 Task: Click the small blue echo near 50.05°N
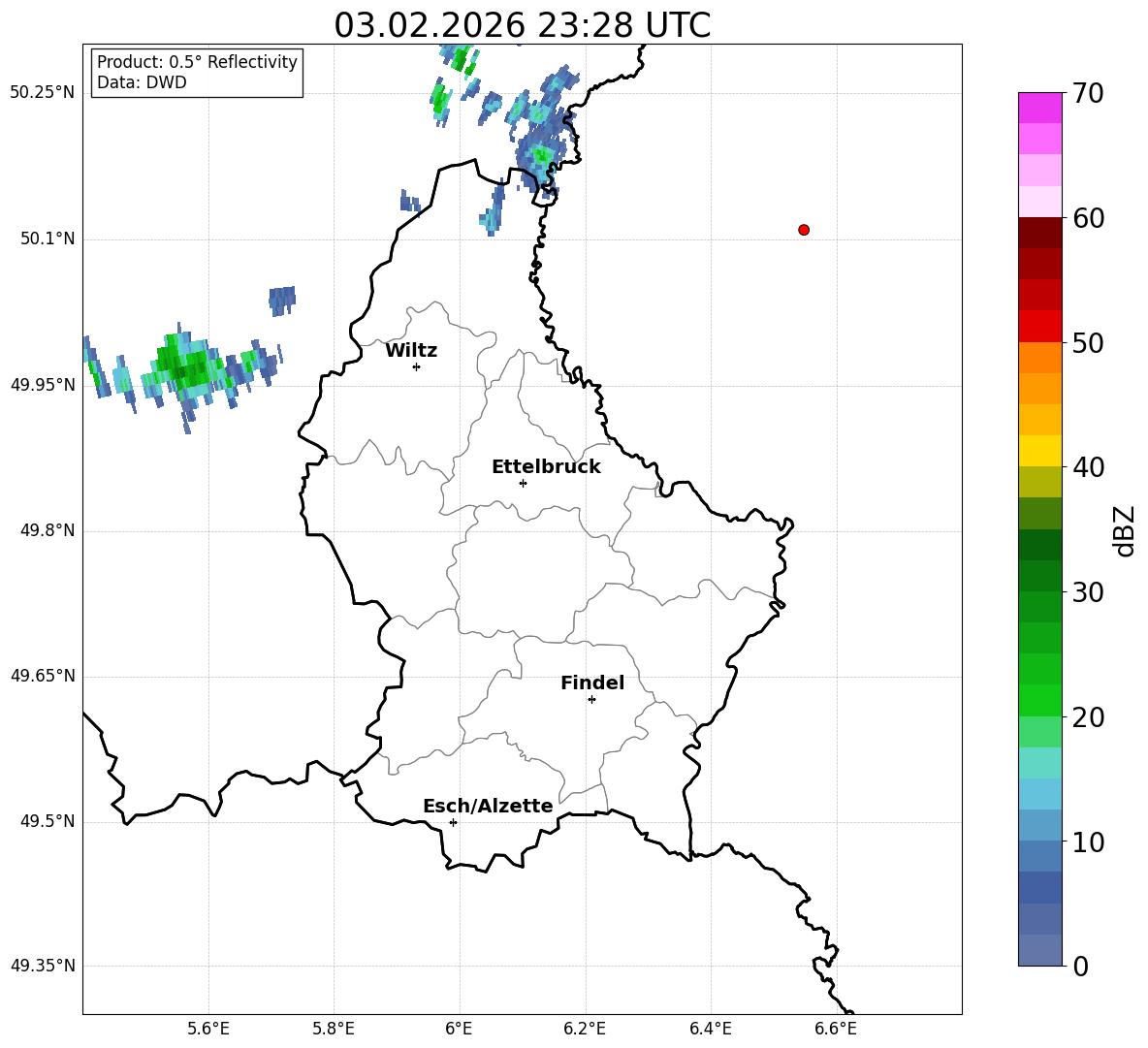click(x=282, y=301)
